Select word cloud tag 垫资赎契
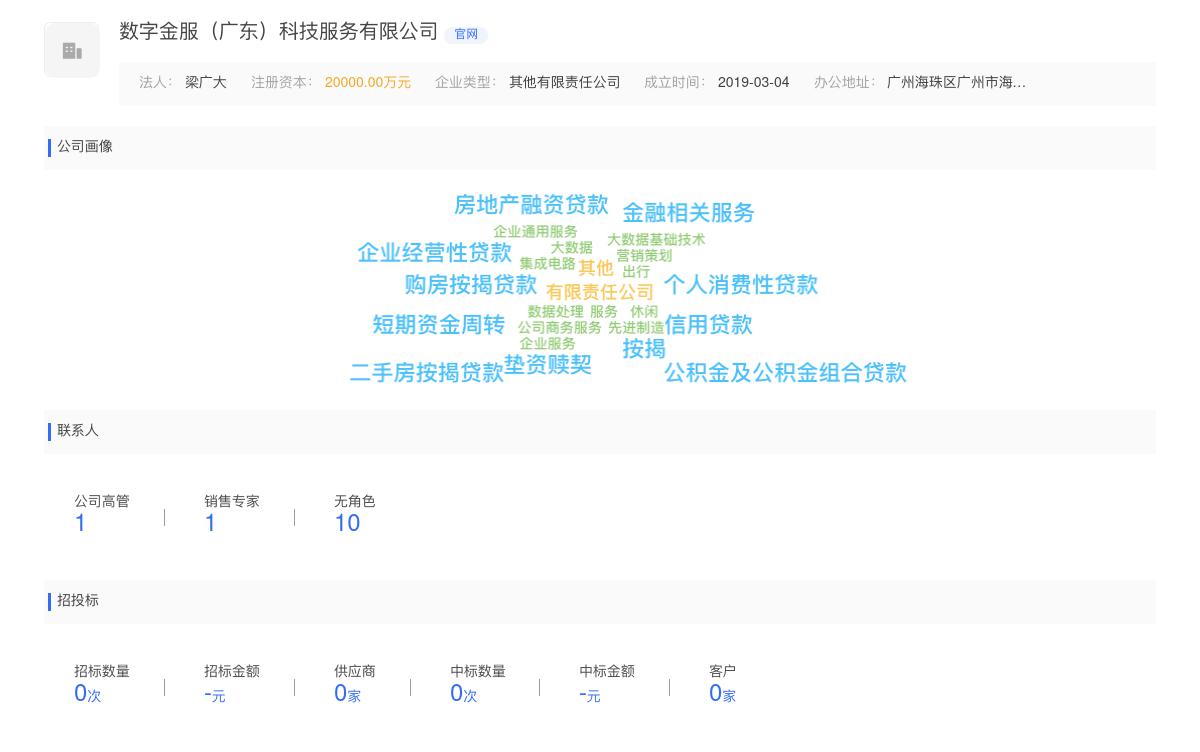 (x=548, y=365)
